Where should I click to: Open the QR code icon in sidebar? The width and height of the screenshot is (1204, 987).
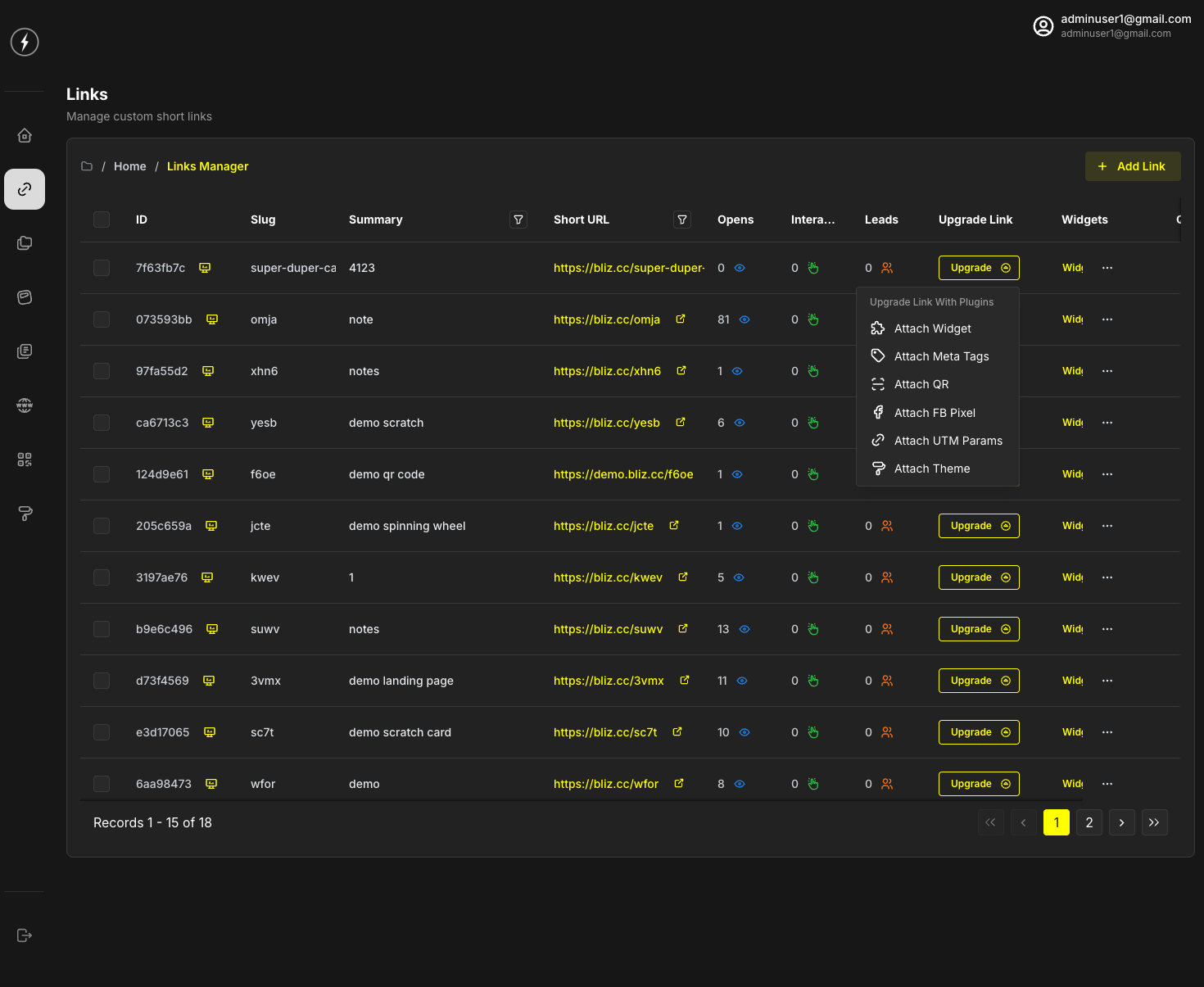pyautogui.click(x=25, y=460)
